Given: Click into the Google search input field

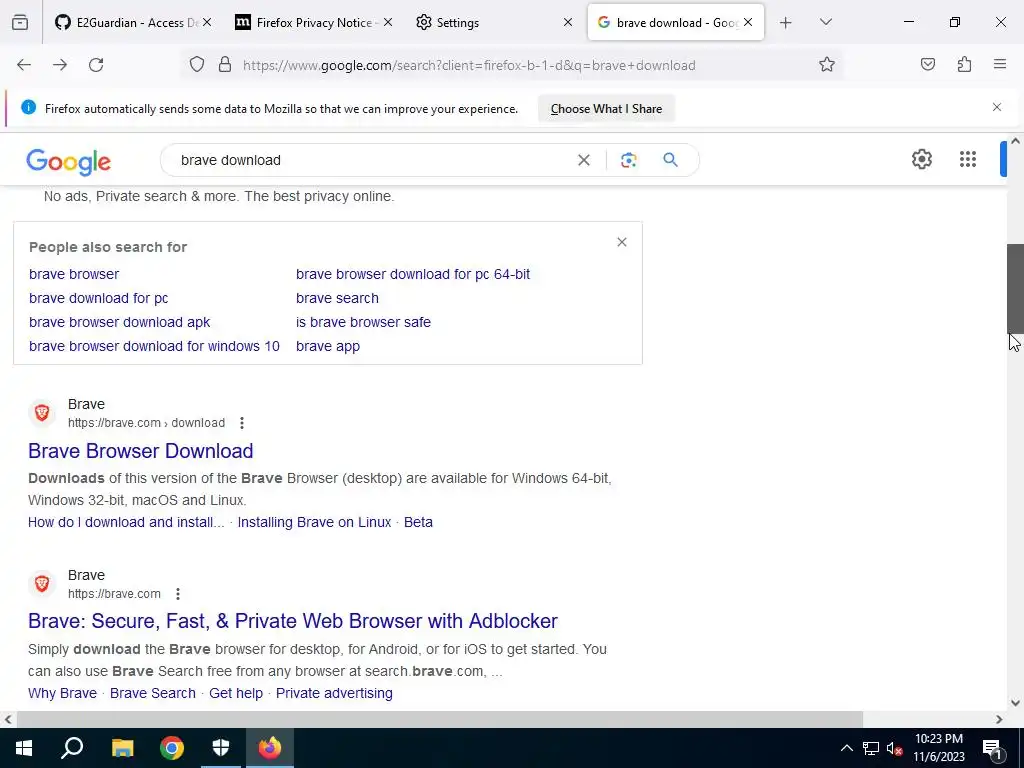Looking at the screenshot, I should click(372, 160).
